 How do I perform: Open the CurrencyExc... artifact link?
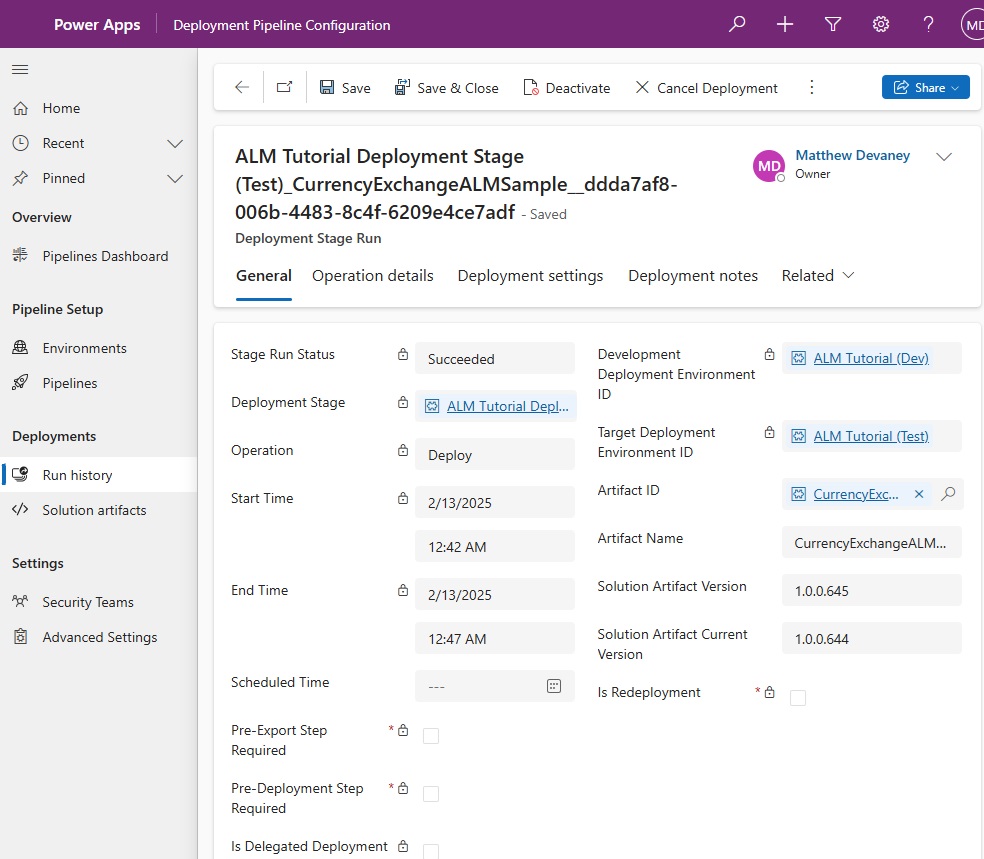tap(856, 494)
